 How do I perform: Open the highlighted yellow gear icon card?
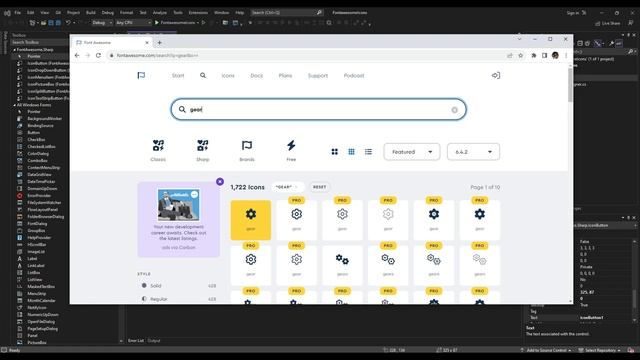tap(251, 220)
